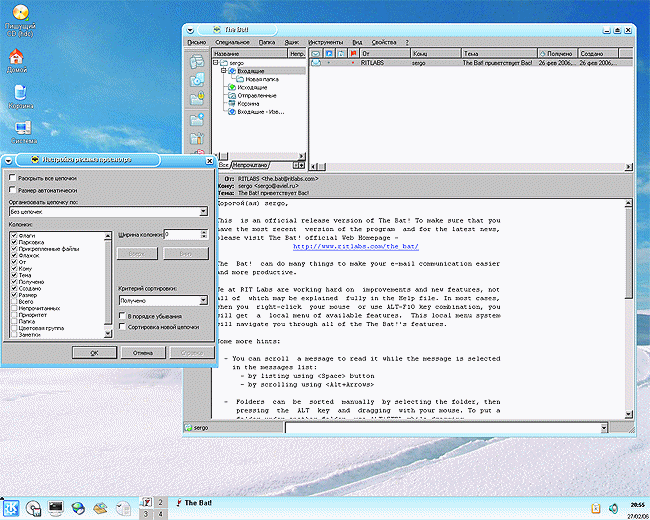Select the RITLABS message row
The height and width of the screenshot is (520, 650).
coord(471,63)
